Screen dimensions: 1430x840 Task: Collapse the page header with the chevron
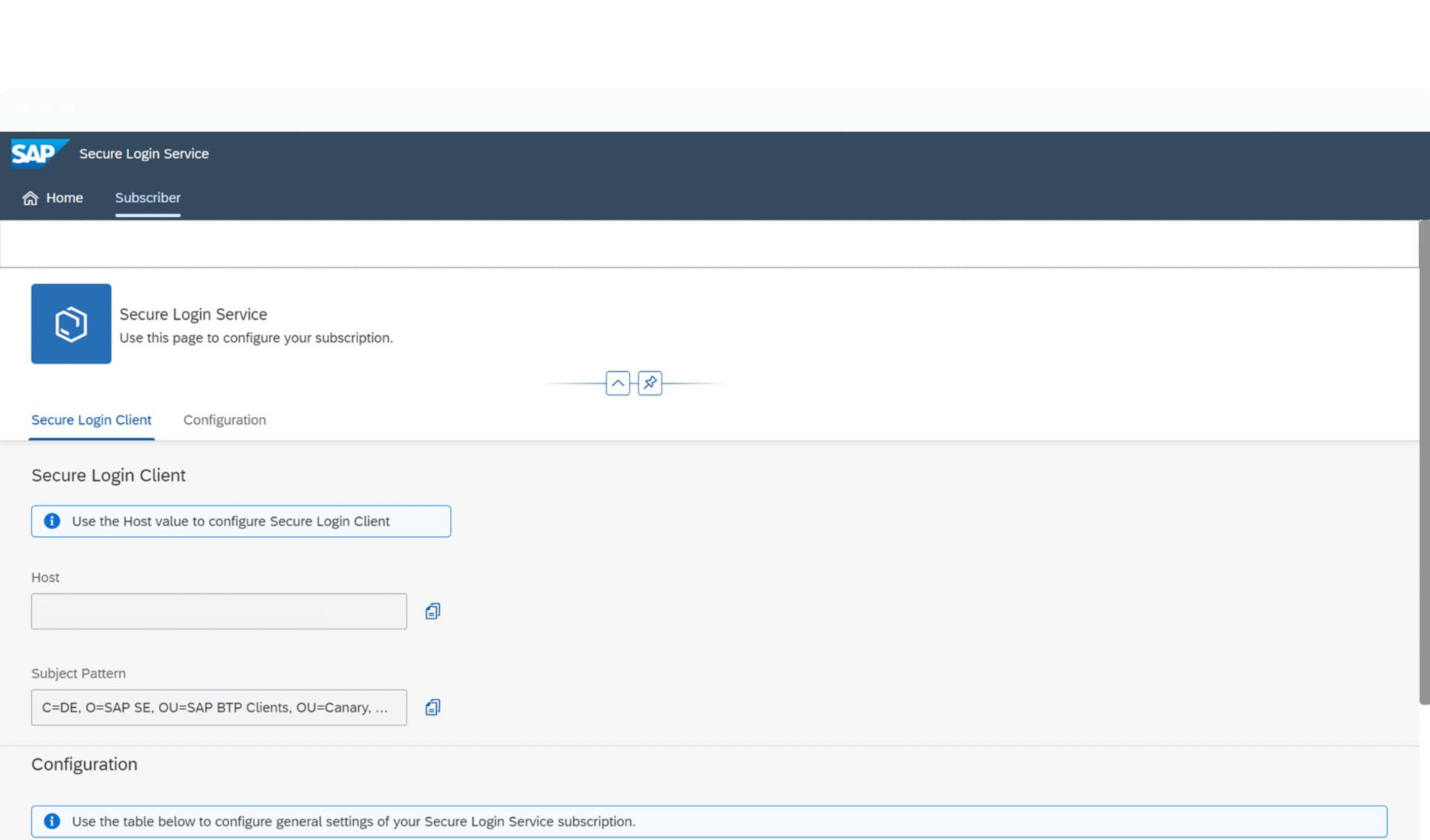pyautogui.click(x=617, y=383)
